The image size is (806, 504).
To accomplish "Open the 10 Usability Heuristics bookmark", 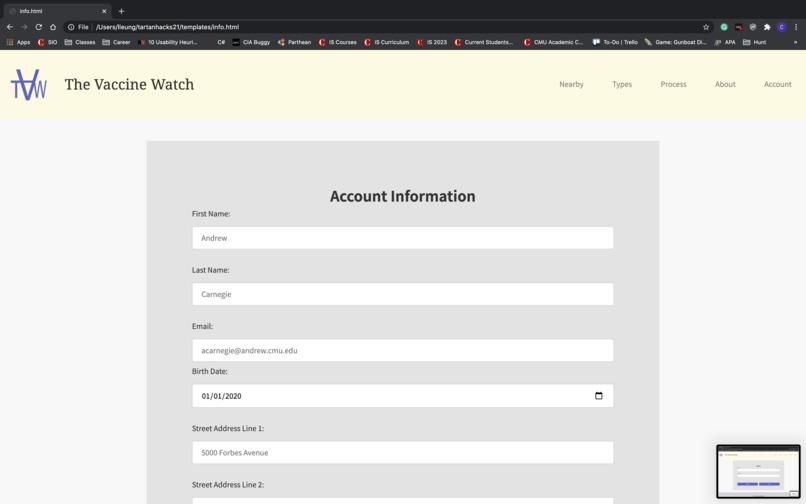I will (167, 42).
